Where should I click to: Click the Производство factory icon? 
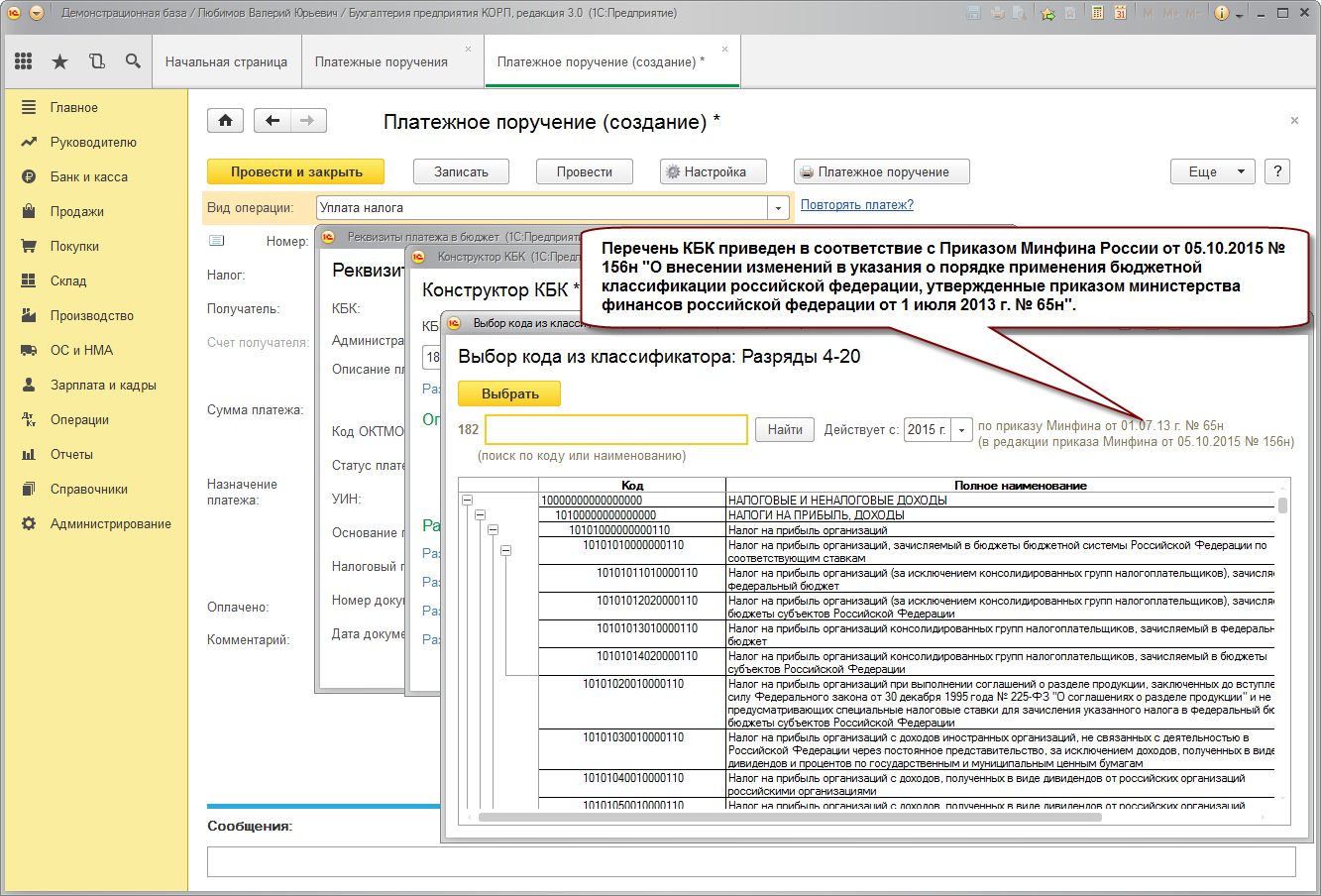tap(29, 315)
